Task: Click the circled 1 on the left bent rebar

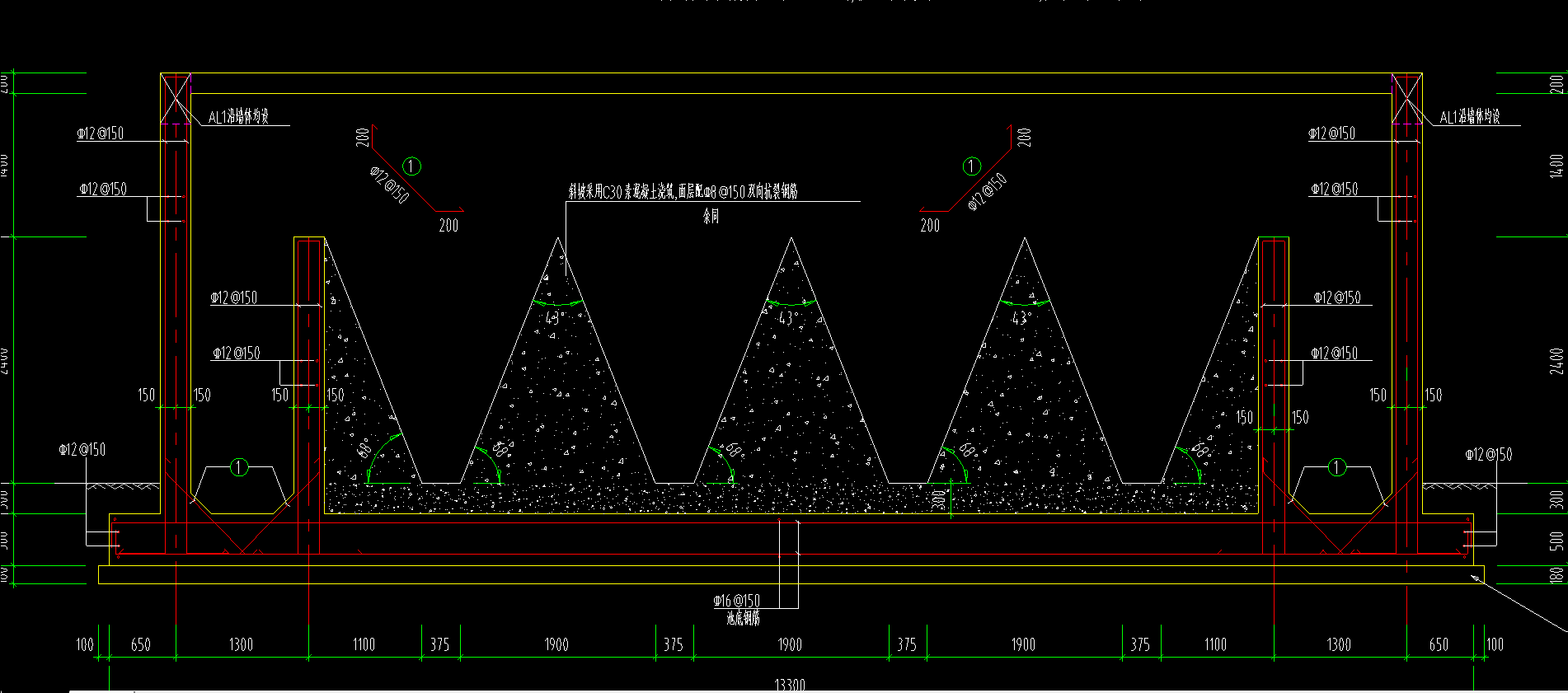Action: [412, 166]
